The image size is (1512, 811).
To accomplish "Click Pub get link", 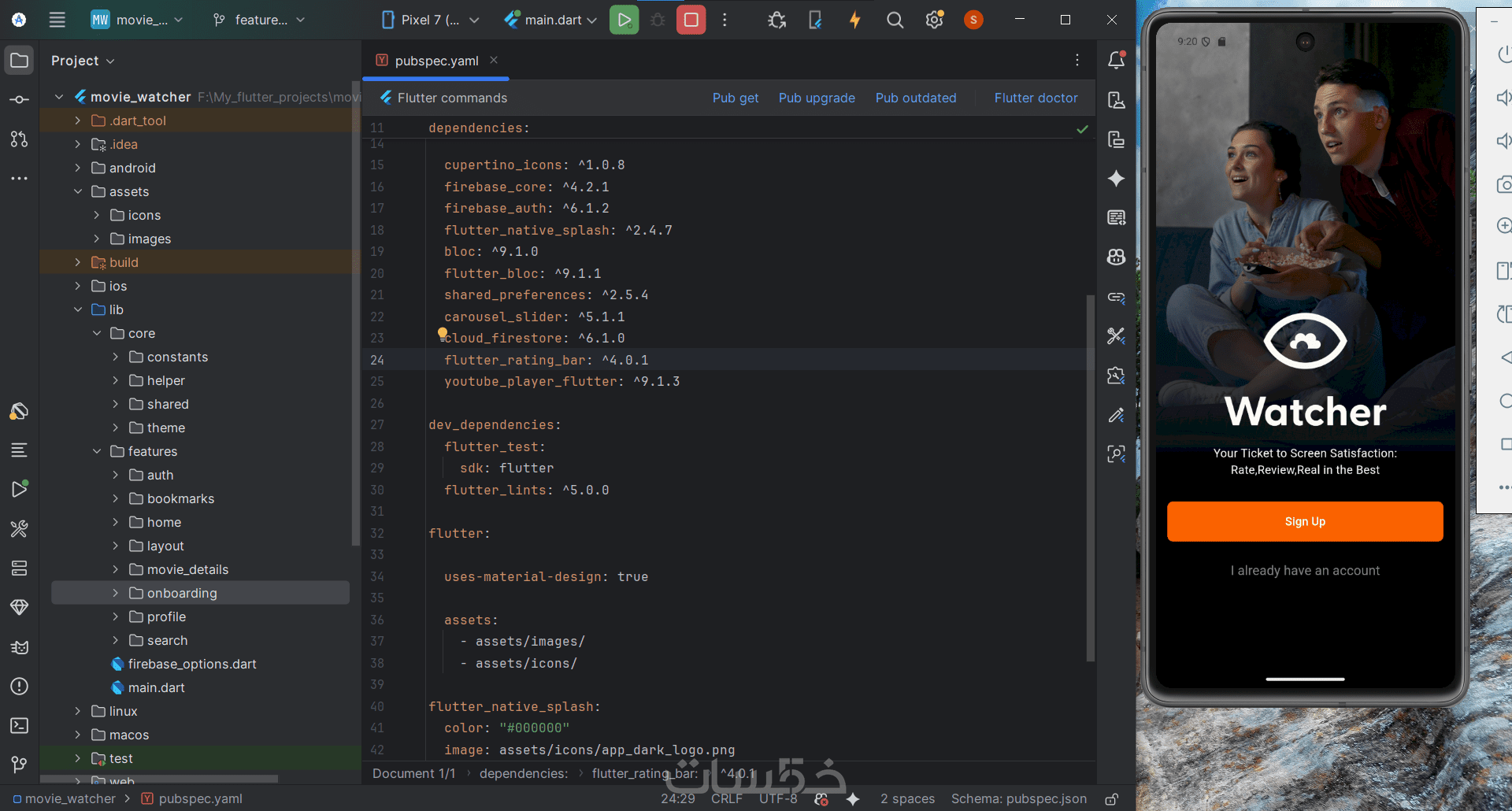I will (736, 98).
